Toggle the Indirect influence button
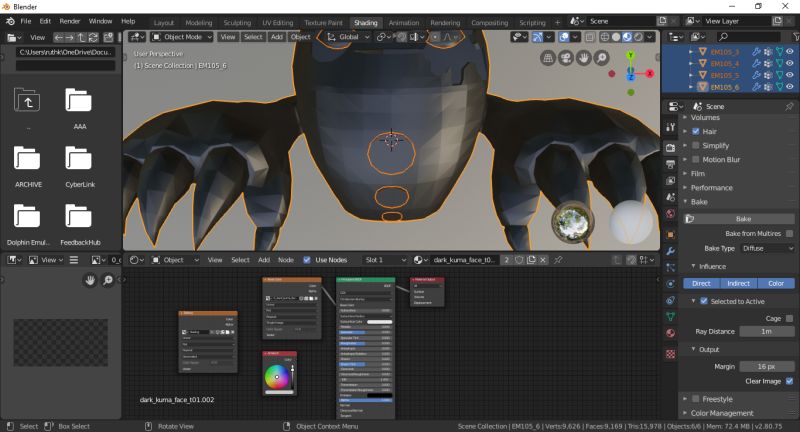Screen dimensions: 800x432 coord(739,284)
